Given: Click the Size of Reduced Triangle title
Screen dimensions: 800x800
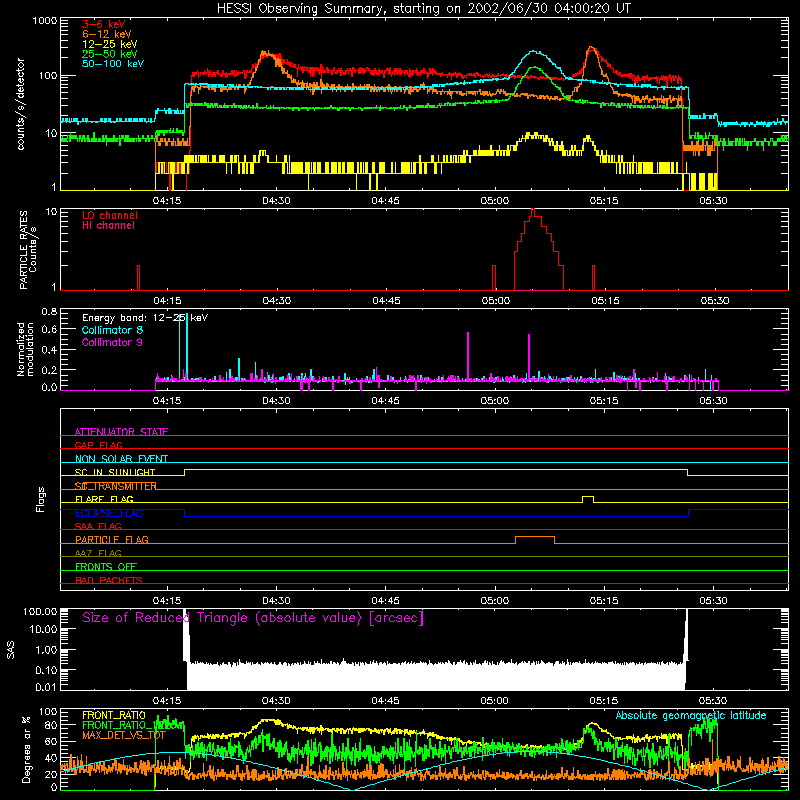Looking at the screenshot, I should [x=253, y=618].
